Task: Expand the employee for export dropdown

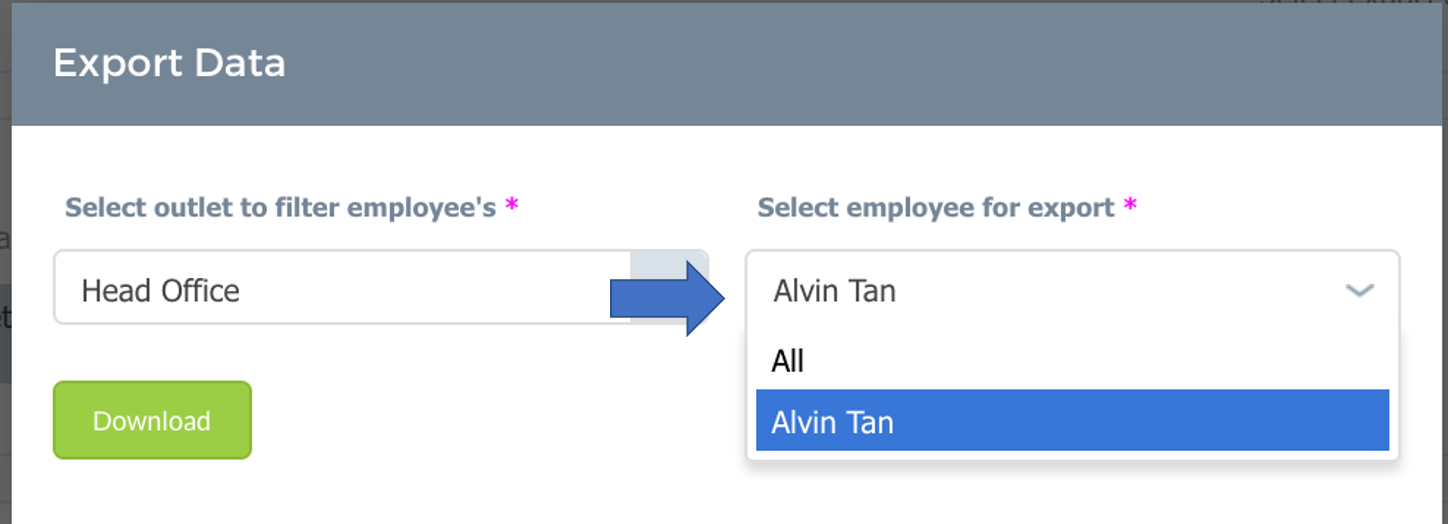Action: 1072,291
